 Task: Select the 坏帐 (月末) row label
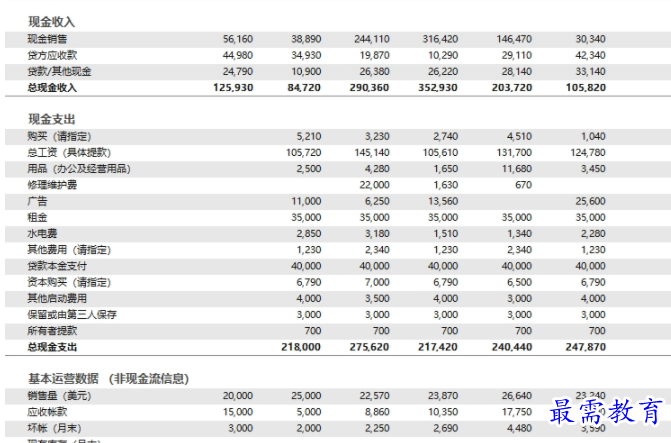pyautogui.click(x=54, y=428)
